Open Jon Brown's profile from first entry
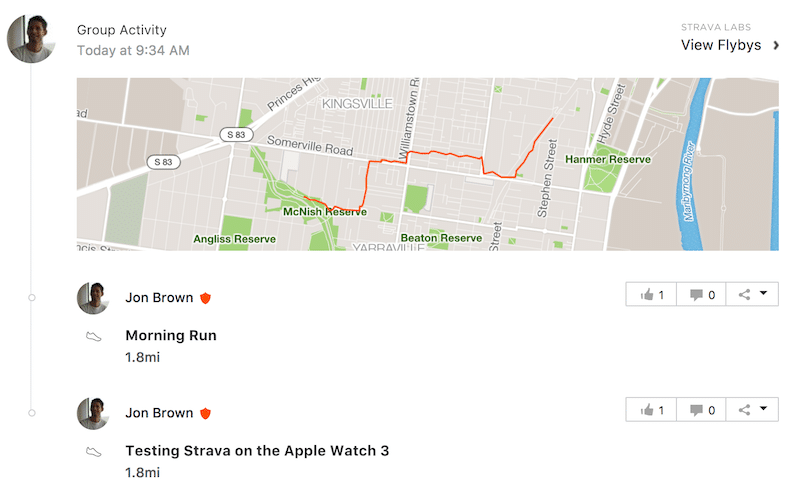 point(159,297)
